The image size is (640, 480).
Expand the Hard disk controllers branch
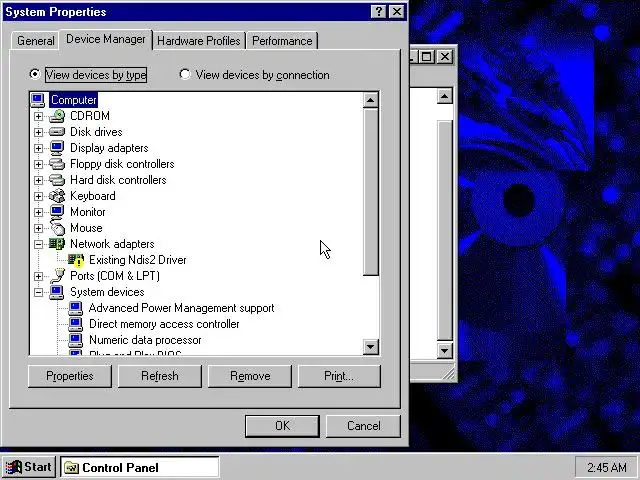(x=38, y=180)
